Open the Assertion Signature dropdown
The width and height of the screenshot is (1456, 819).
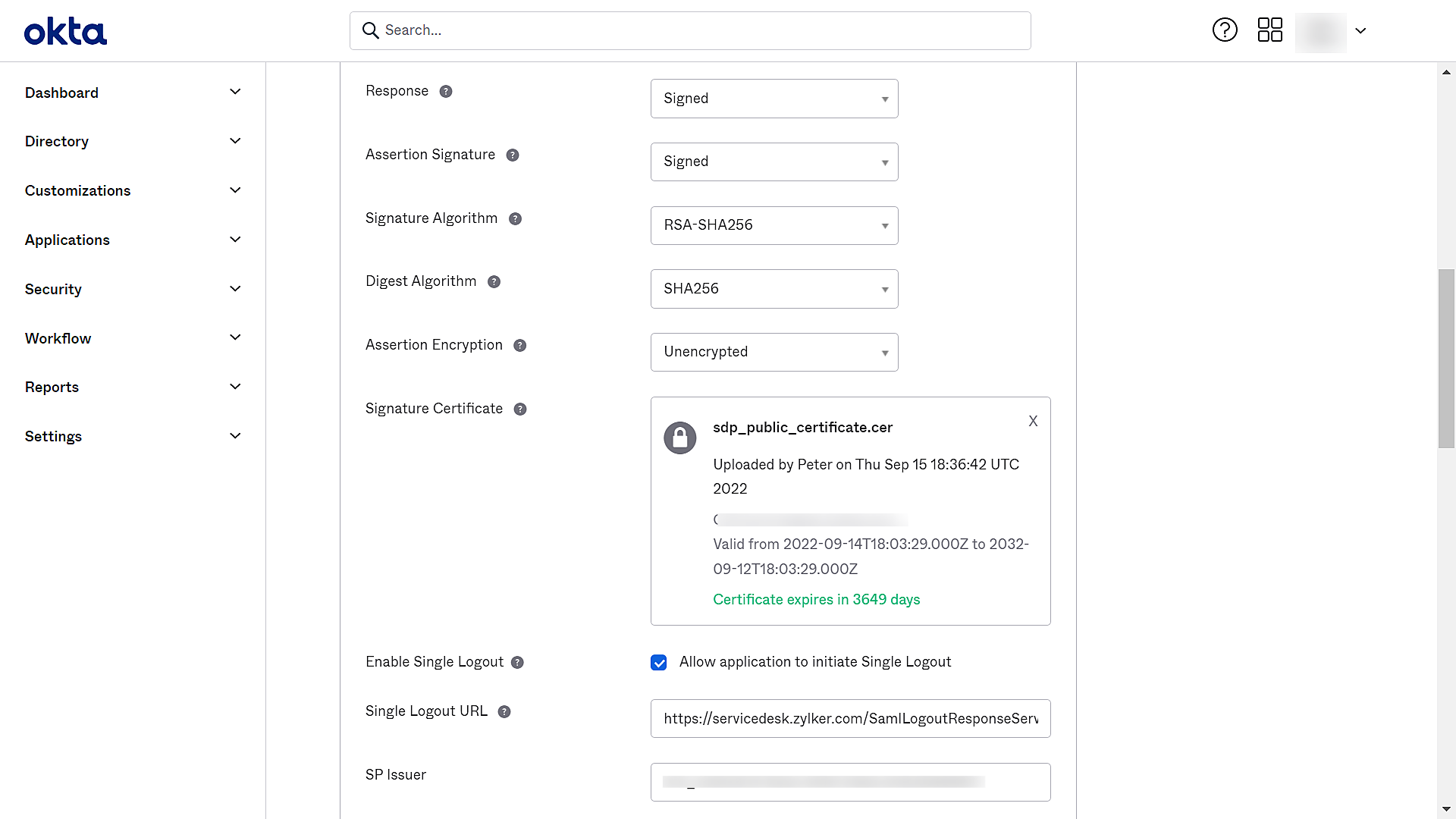(774, 162)
